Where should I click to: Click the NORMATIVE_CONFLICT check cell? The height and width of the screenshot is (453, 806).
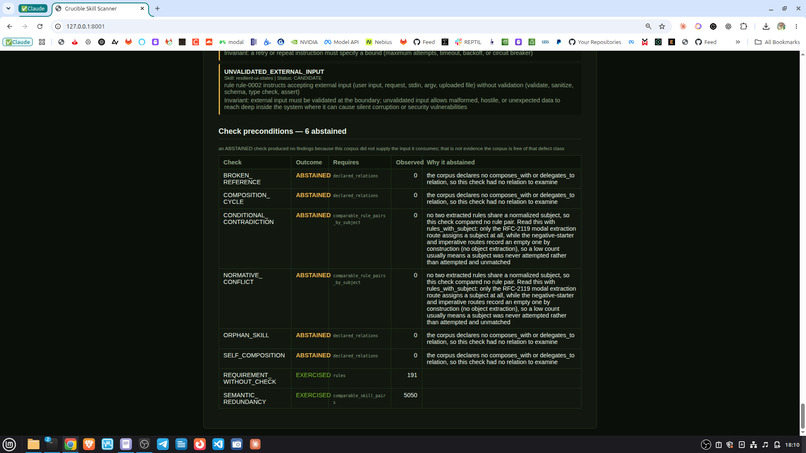(x=255, y=299)
